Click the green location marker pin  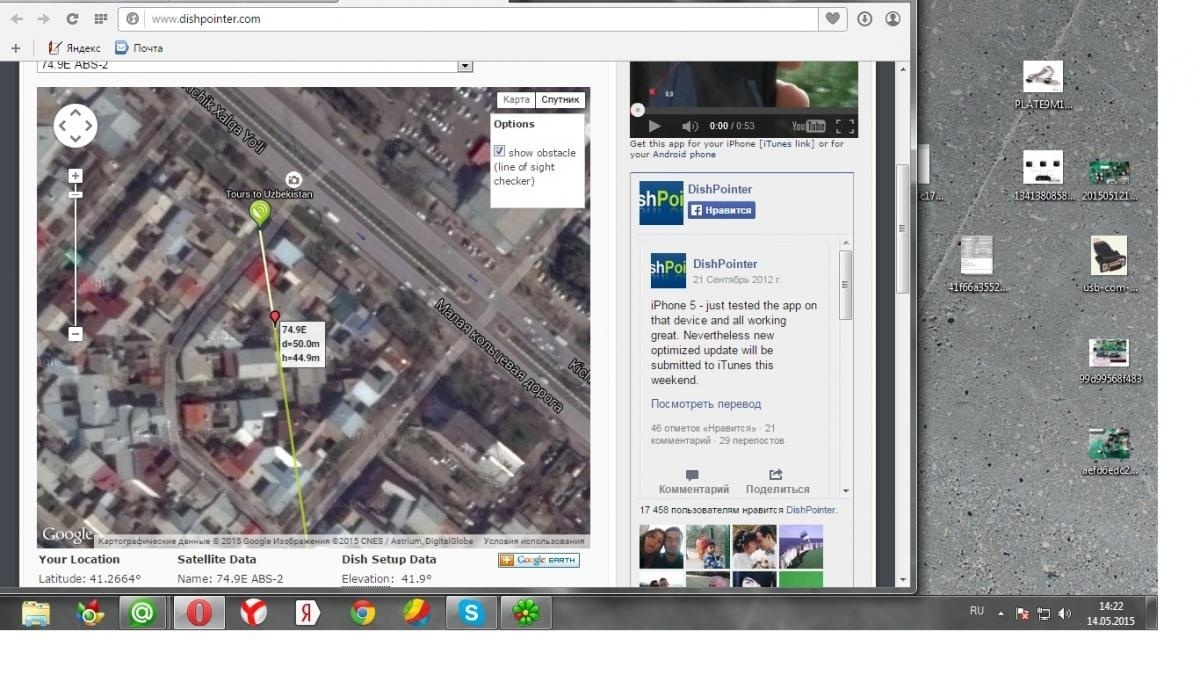[x=260, y=212]
